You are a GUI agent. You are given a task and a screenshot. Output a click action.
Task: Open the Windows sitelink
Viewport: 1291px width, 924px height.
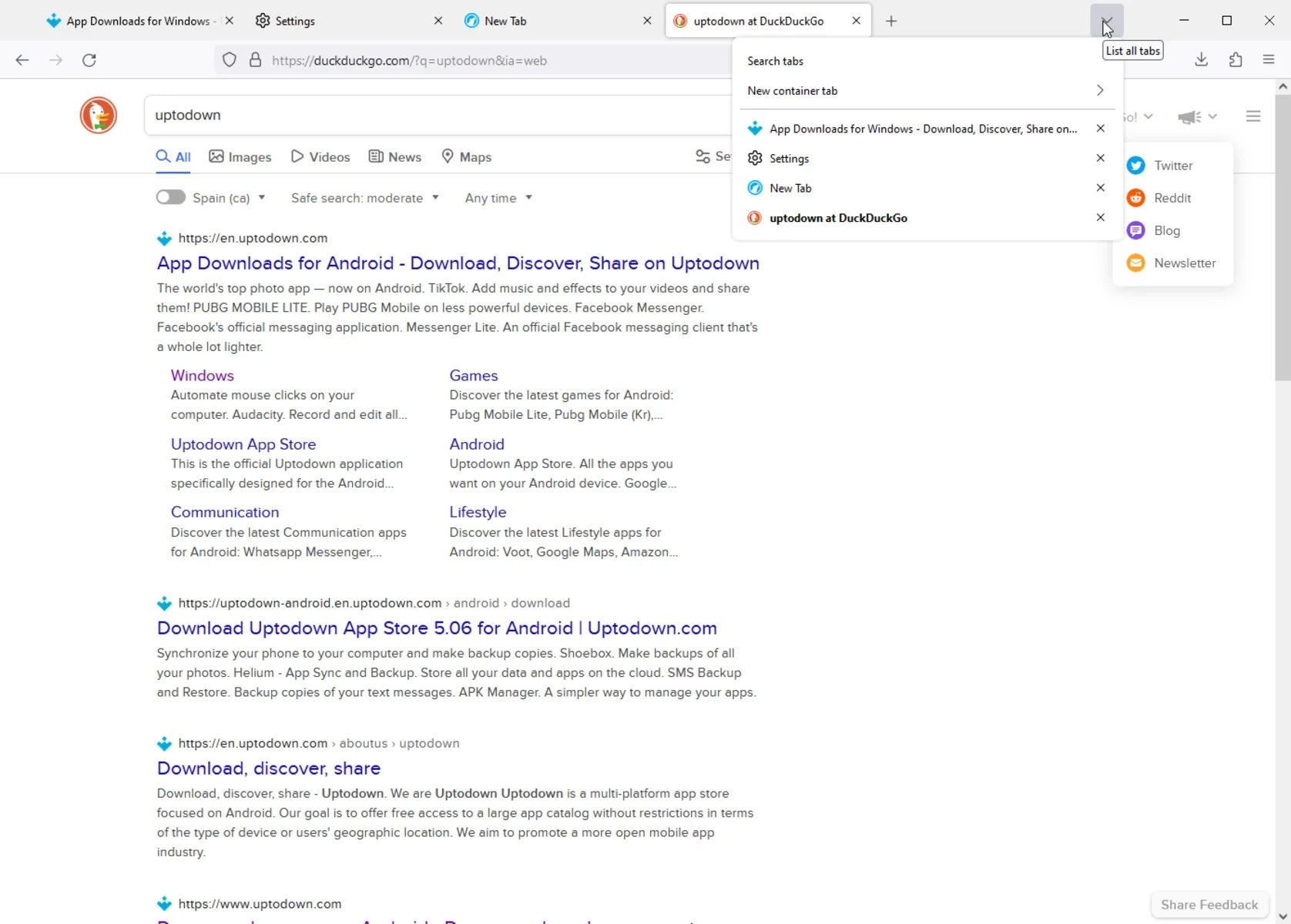(x=202, y=376)
